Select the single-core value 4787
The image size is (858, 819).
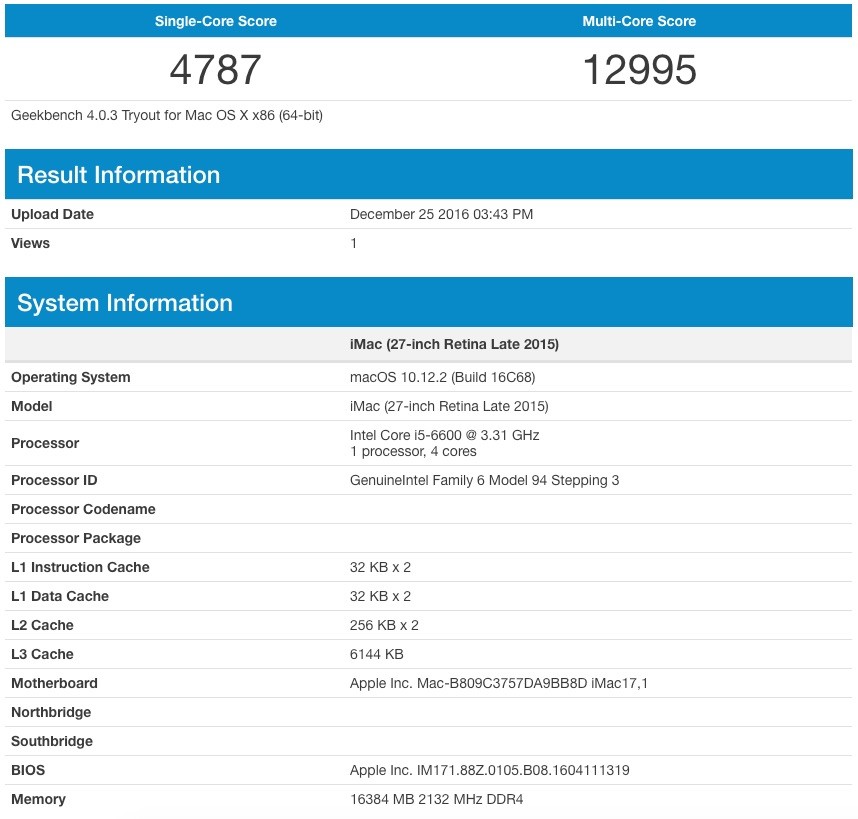216,69
